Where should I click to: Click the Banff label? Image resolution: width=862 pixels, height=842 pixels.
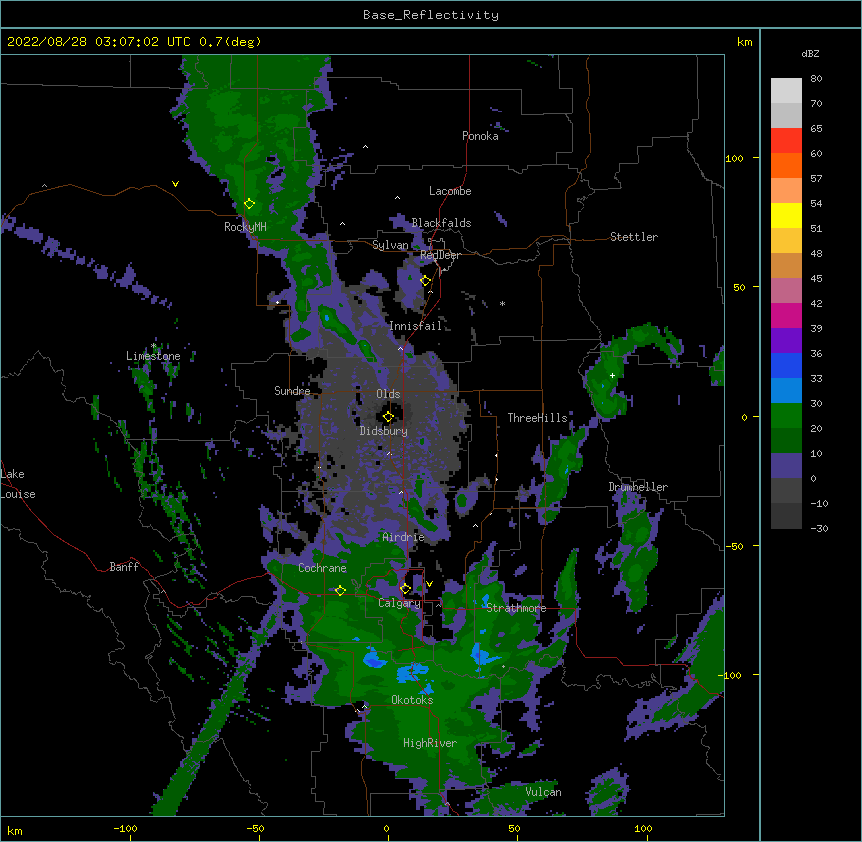(x=124, y=567)
